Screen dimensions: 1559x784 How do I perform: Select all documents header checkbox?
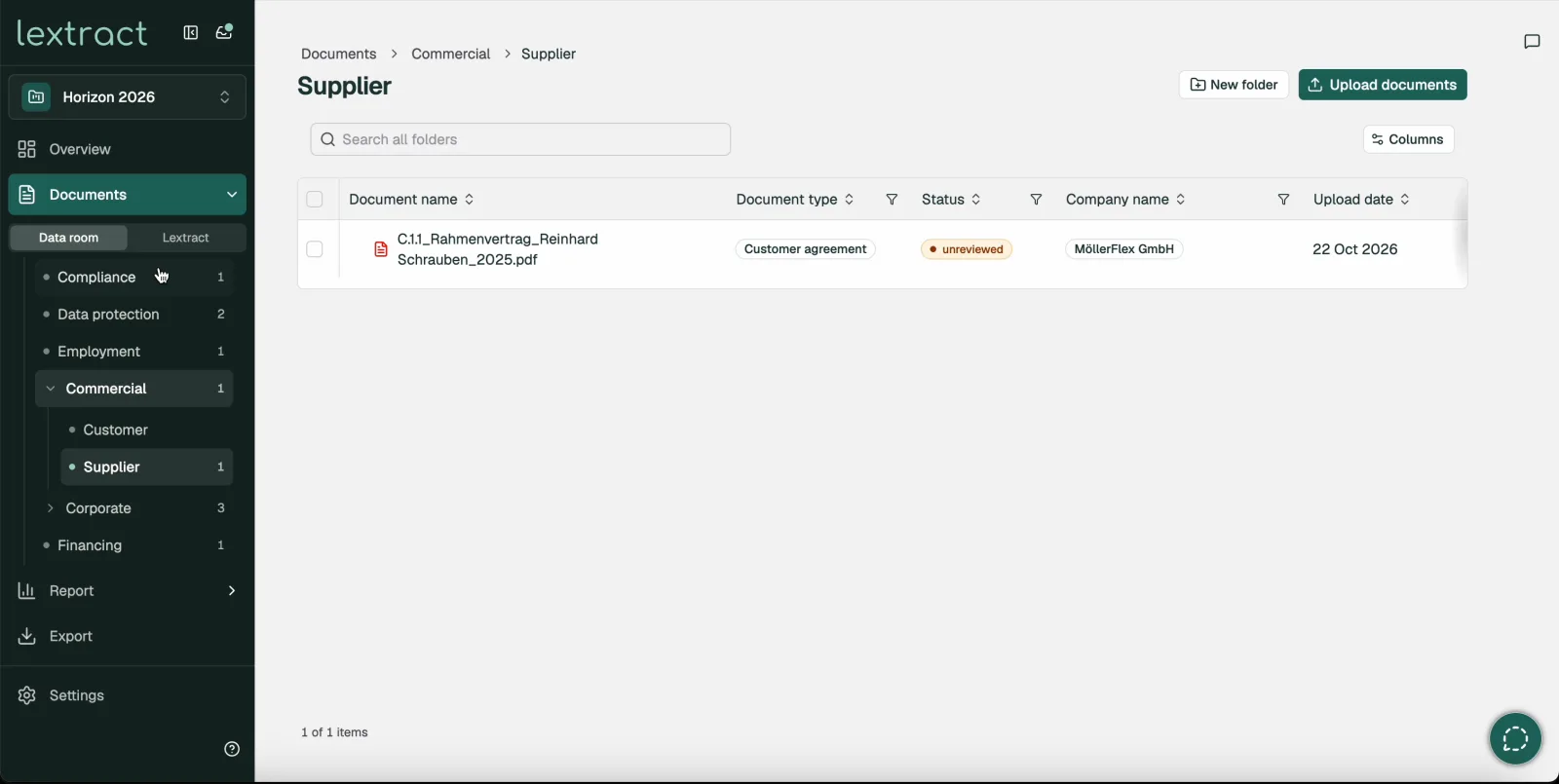(315, 200)
